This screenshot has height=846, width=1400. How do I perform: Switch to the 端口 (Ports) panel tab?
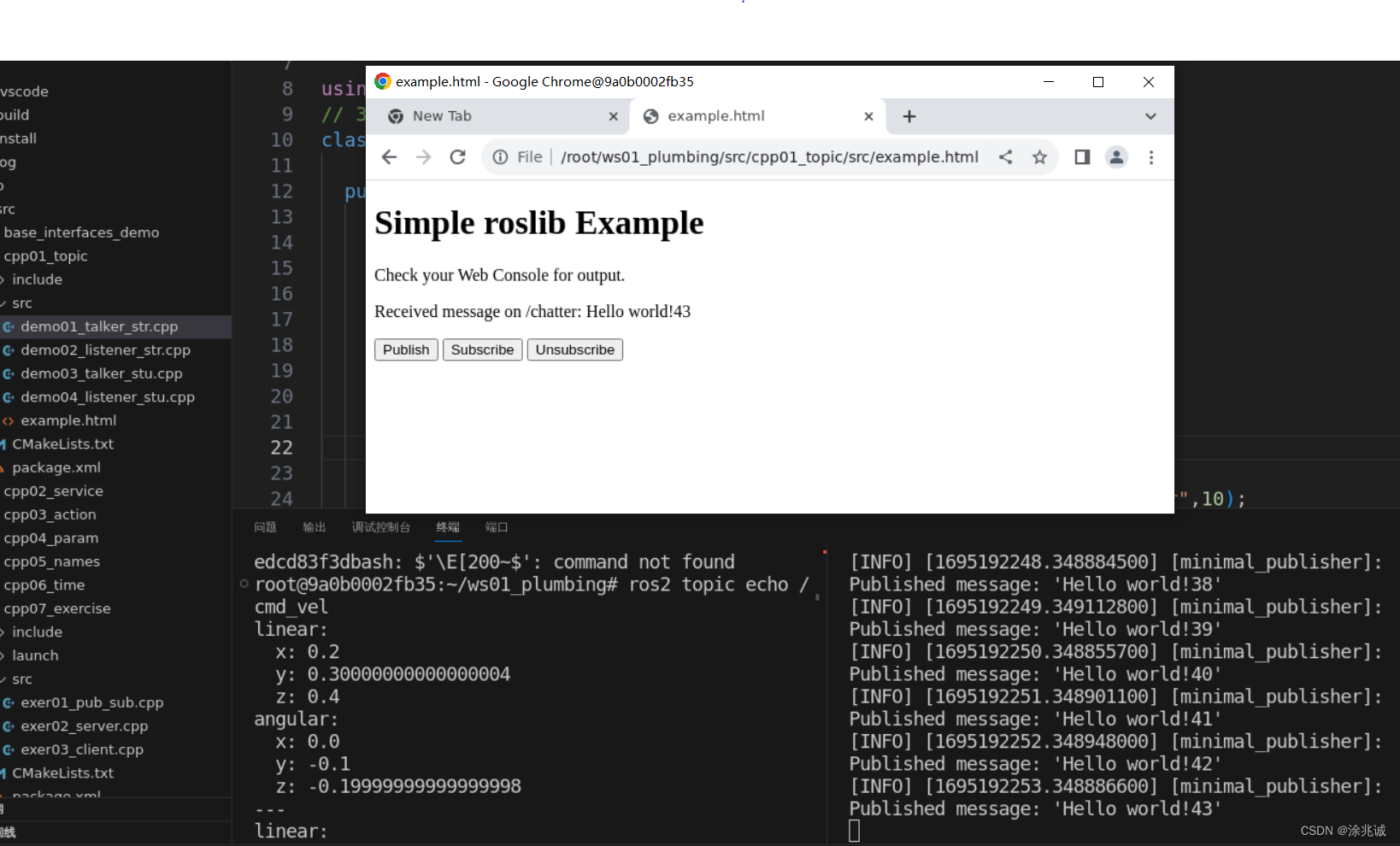tap(497, 527)
